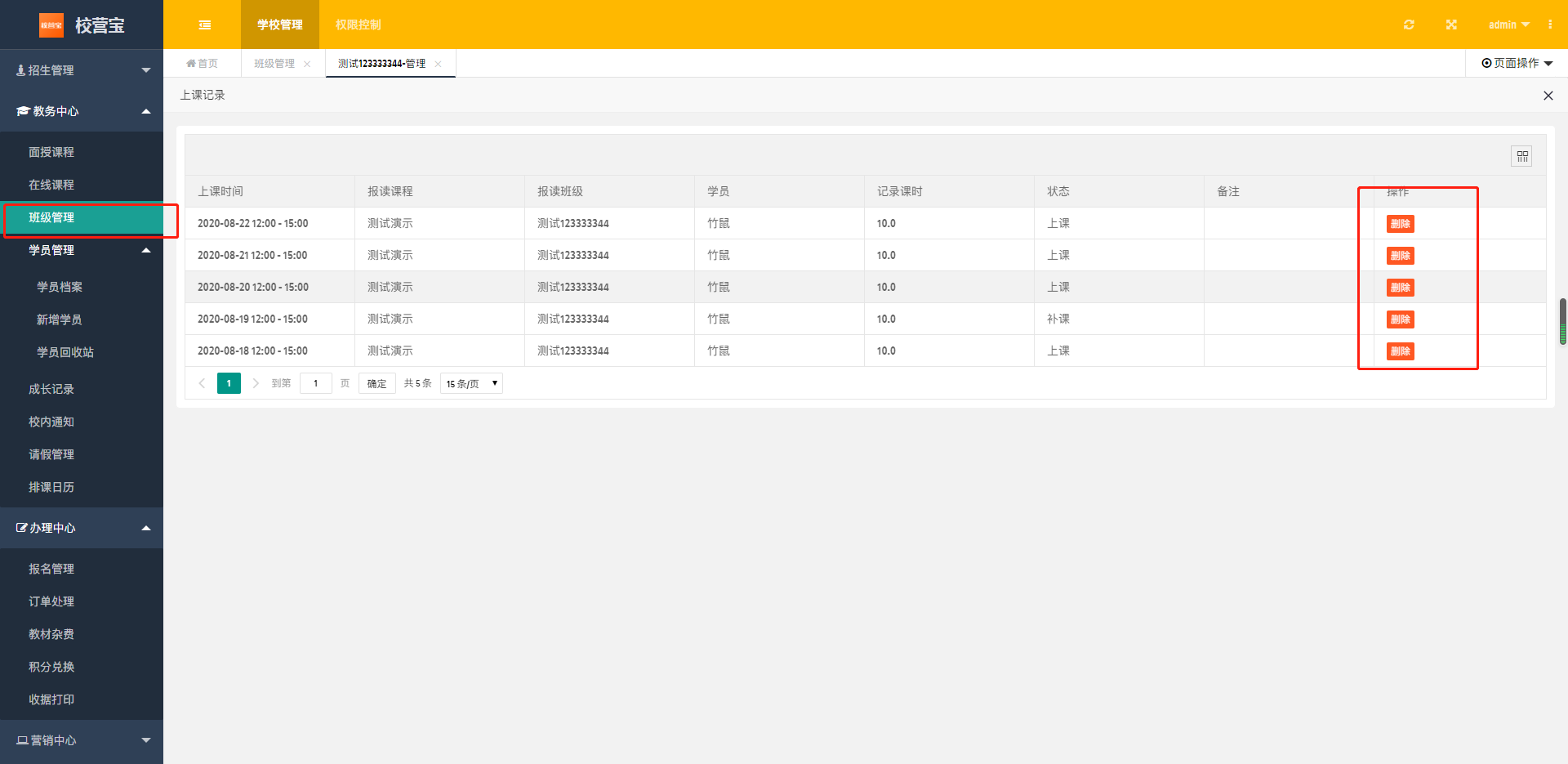Open the admin user dropdown
Image resolution: width=1568 pixels, height=764 pixels.
(x=1508, y=25)
